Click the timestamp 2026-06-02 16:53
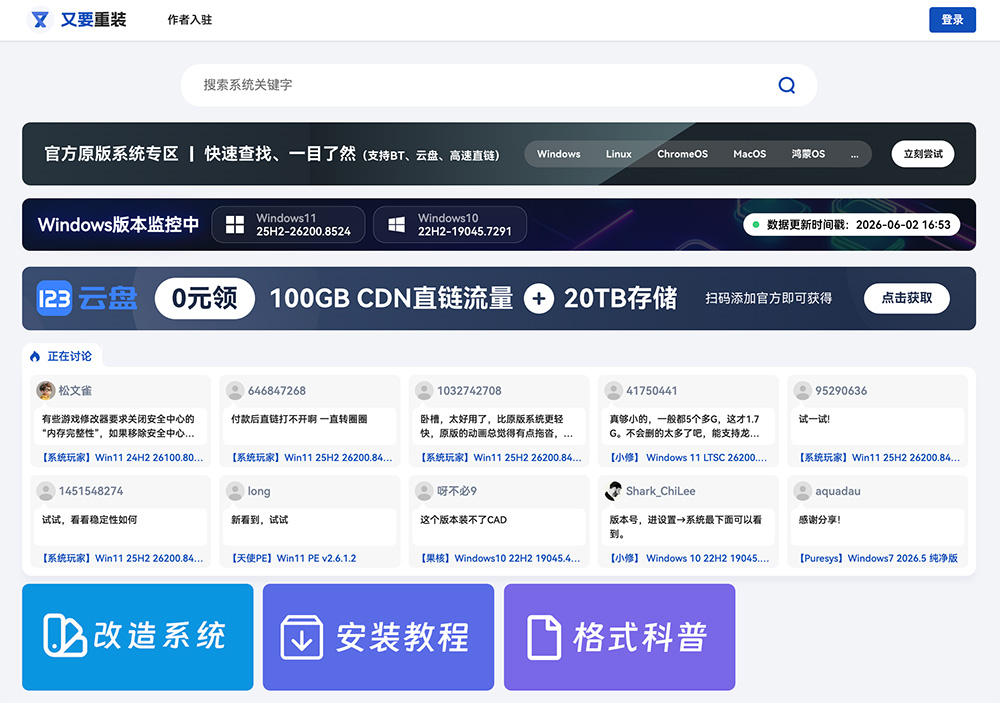 [x=903, y=225]
